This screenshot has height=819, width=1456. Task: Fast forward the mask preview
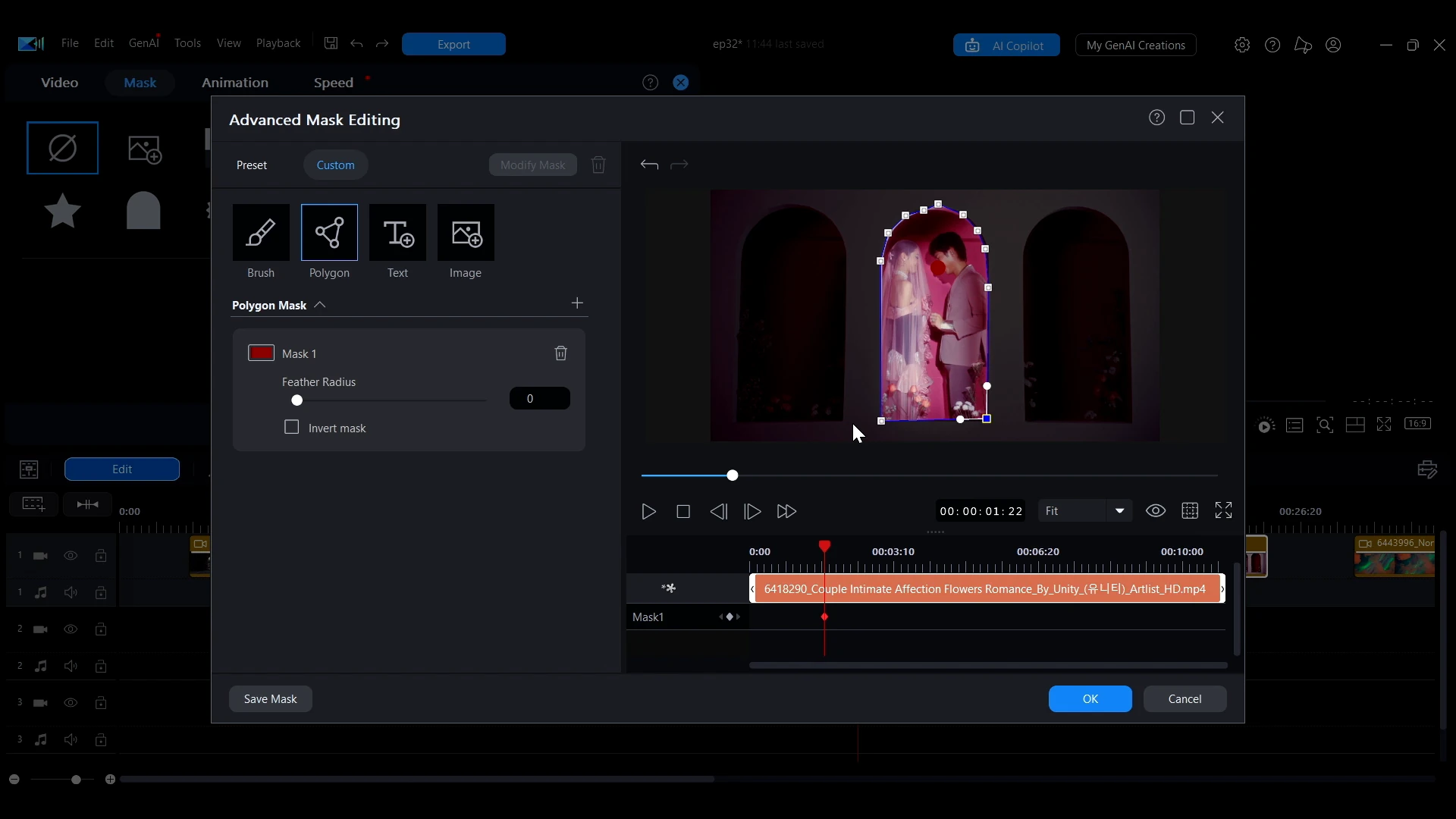tap(787, 512)
